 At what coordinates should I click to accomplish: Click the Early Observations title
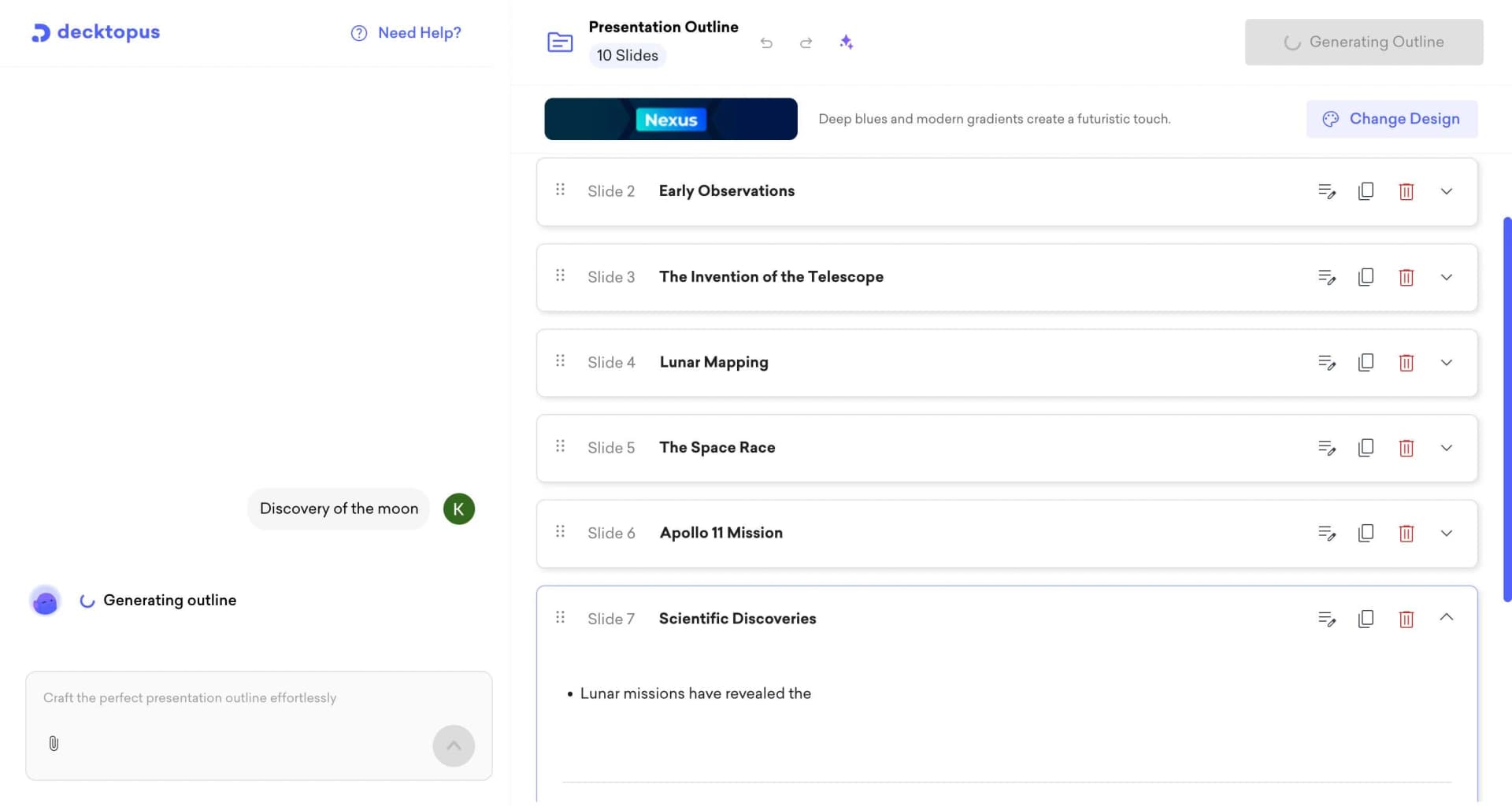(726, 190)
